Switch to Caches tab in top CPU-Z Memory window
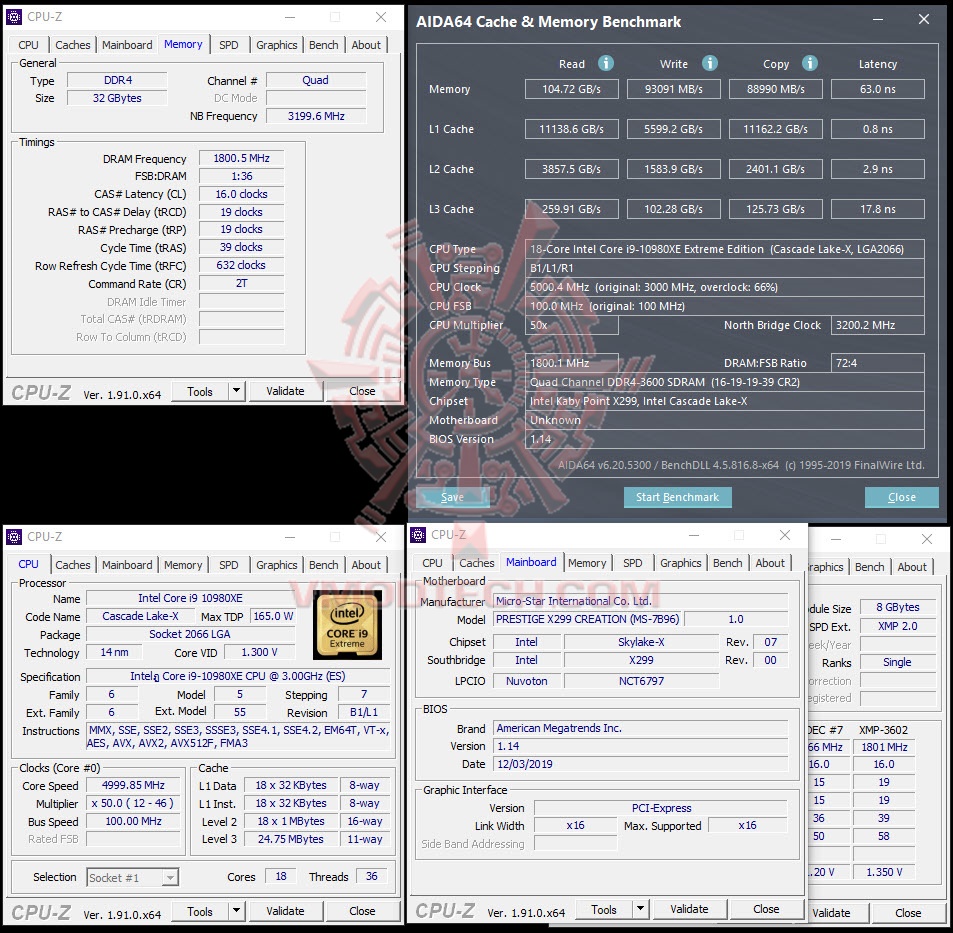 coord(72,45)
